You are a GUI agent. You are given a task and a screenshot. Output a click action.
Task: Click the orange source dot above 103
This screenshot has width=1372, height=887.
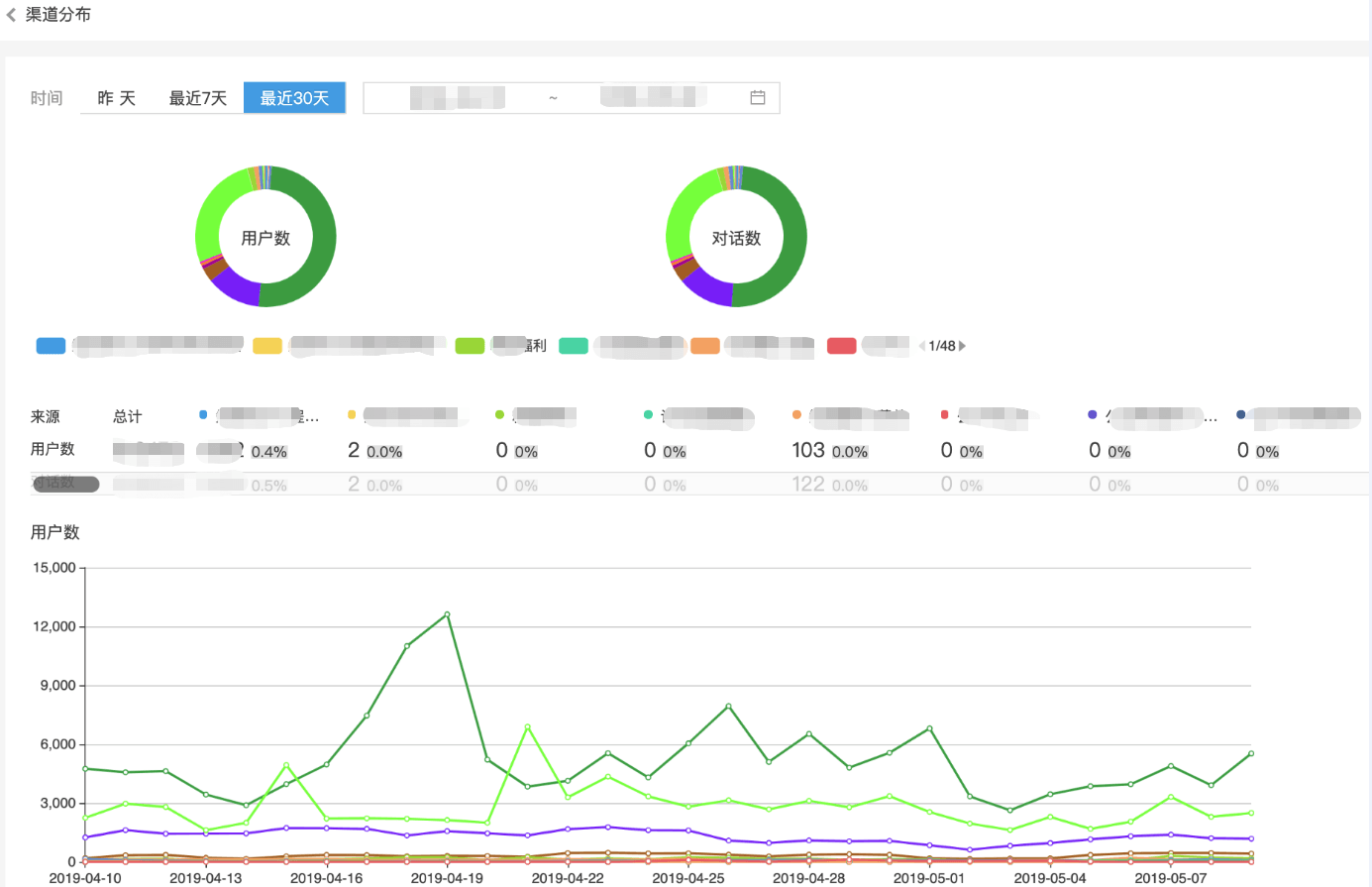[x=796, y=414]
